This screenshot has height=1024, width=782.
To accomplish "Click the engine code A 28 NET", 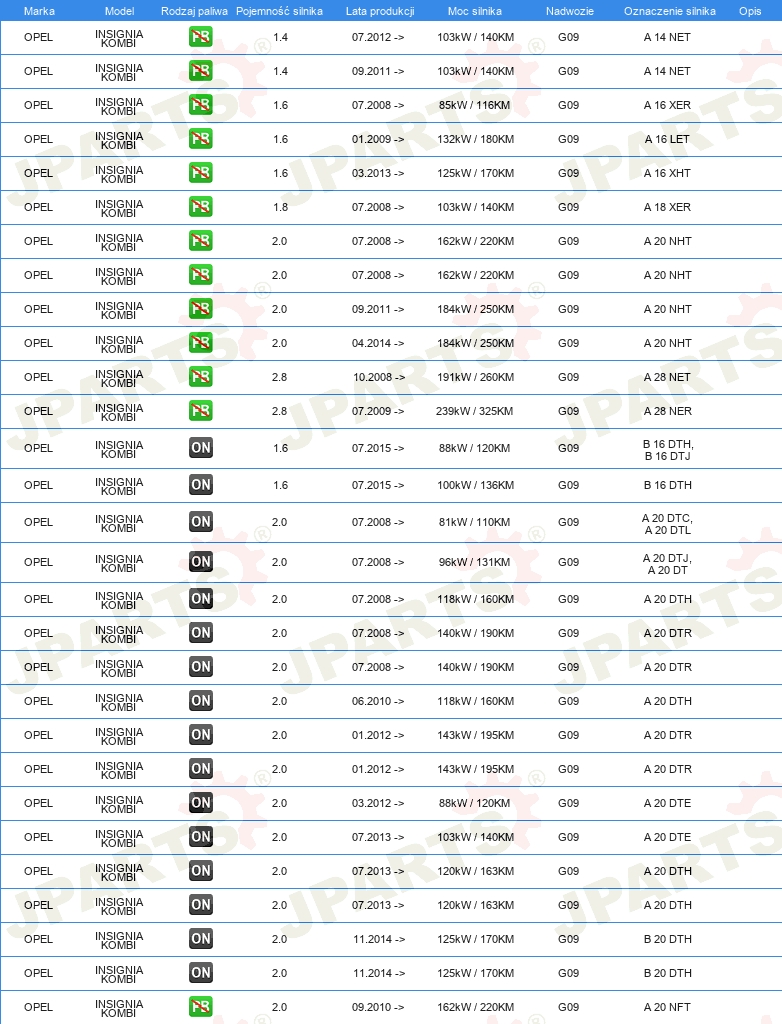I will (667, 377).
